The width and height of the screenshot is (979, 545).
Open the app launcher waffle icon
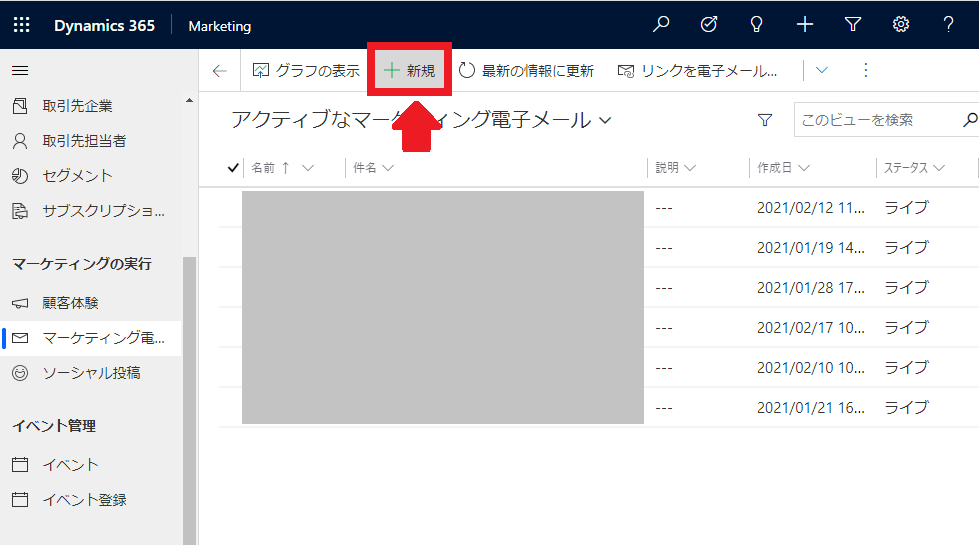point(21,25)
